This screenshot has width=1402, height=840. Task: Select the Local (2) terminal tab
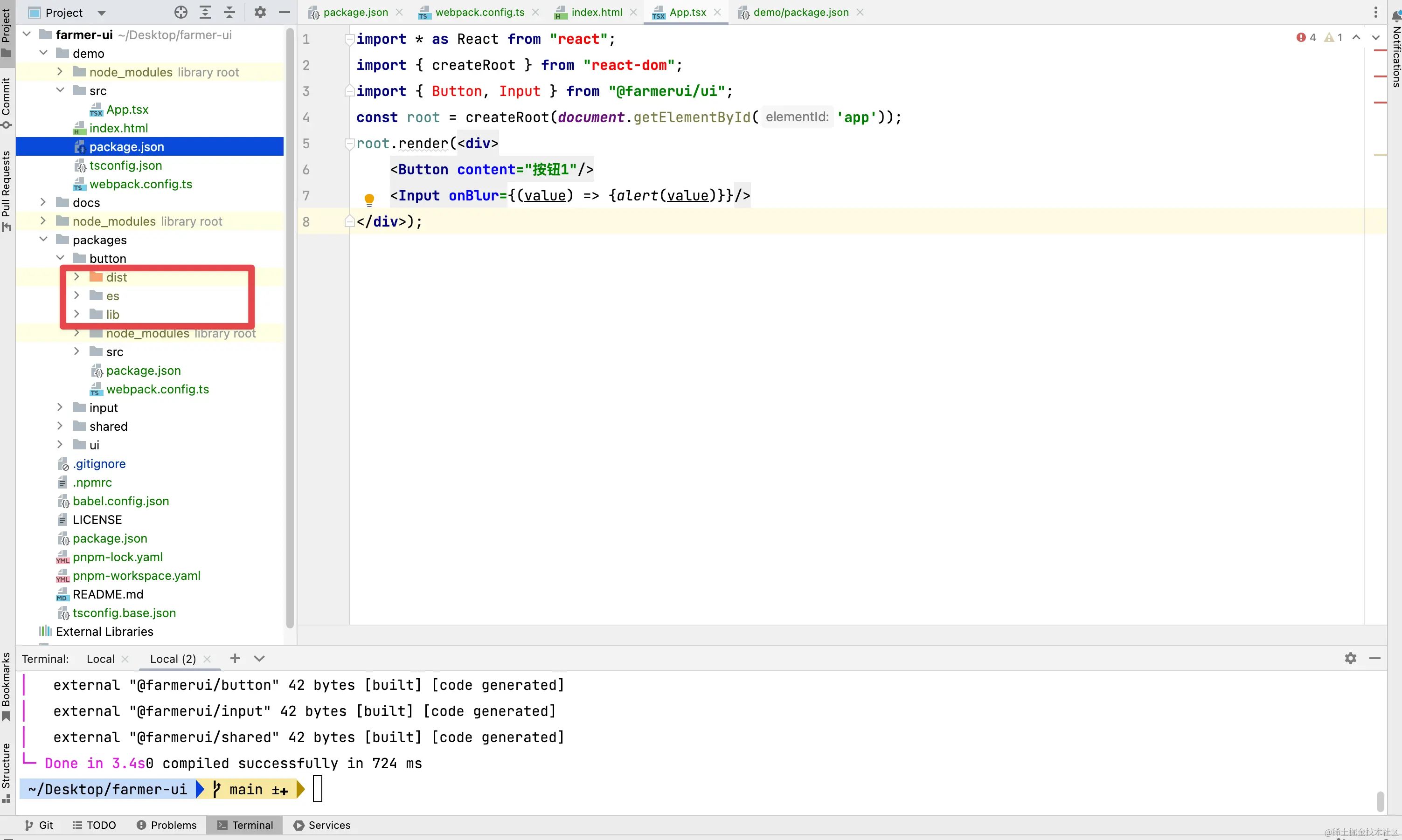pyautogui.click(x=173, y=659)
